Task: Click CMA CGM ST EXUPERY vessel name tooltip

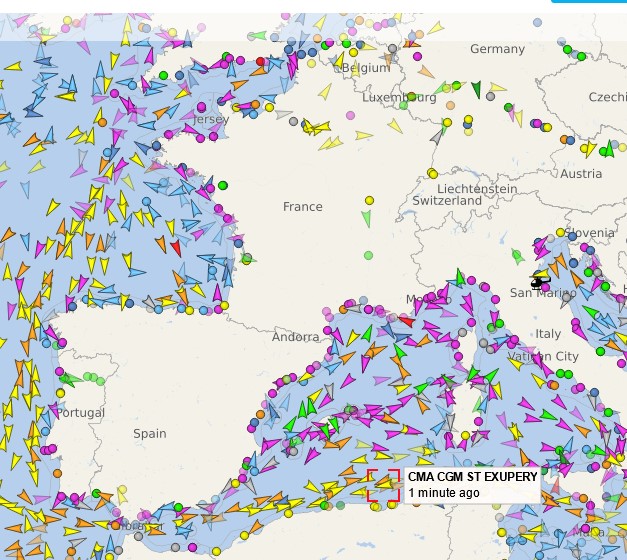Action: (x=472, y=476)
